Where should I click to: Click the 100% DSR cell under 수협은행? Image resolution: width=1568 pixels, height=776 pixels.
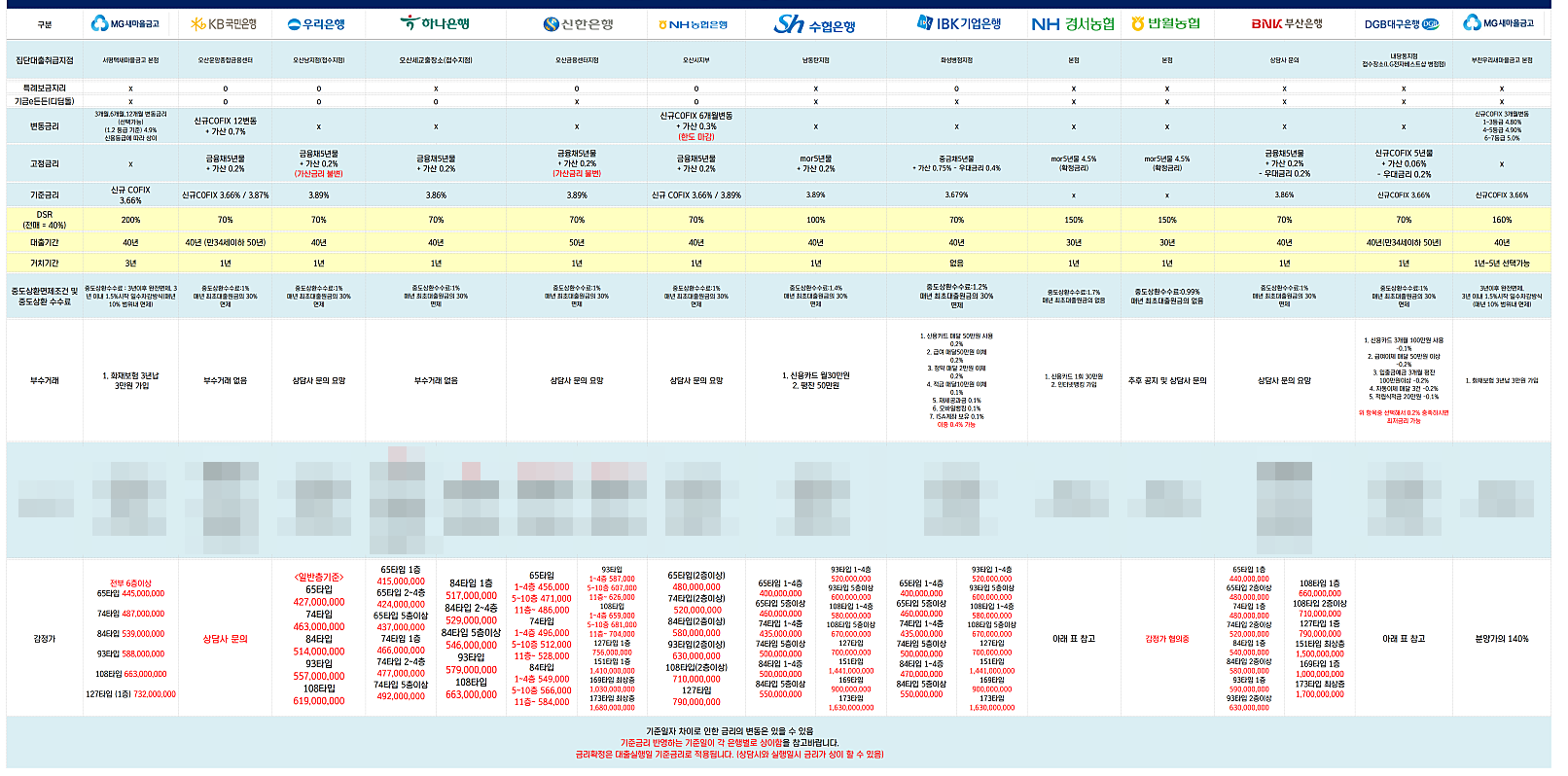point(815,220)
